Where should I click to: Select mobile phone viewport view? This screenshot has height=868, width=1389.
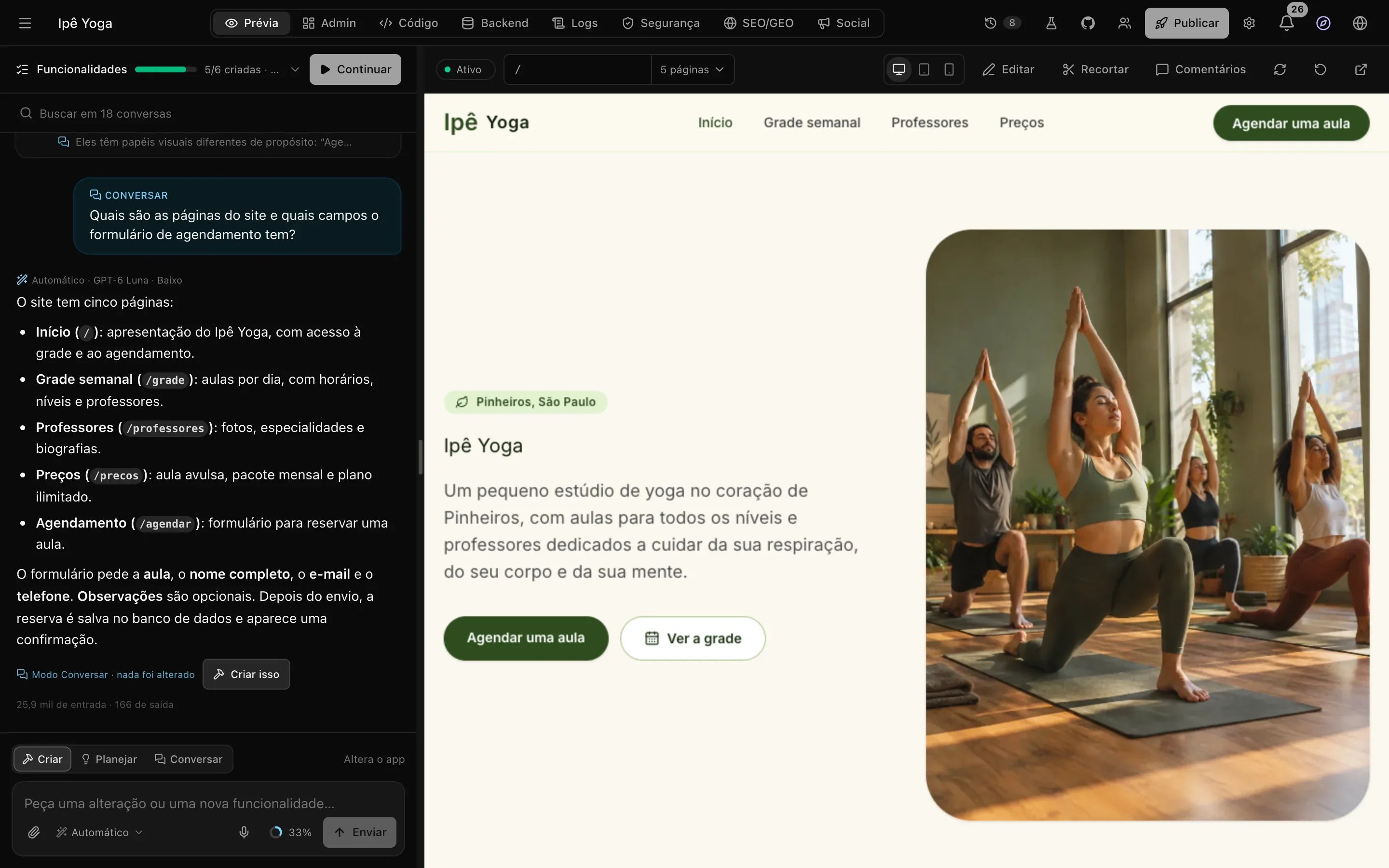click(x=949, y=69)
